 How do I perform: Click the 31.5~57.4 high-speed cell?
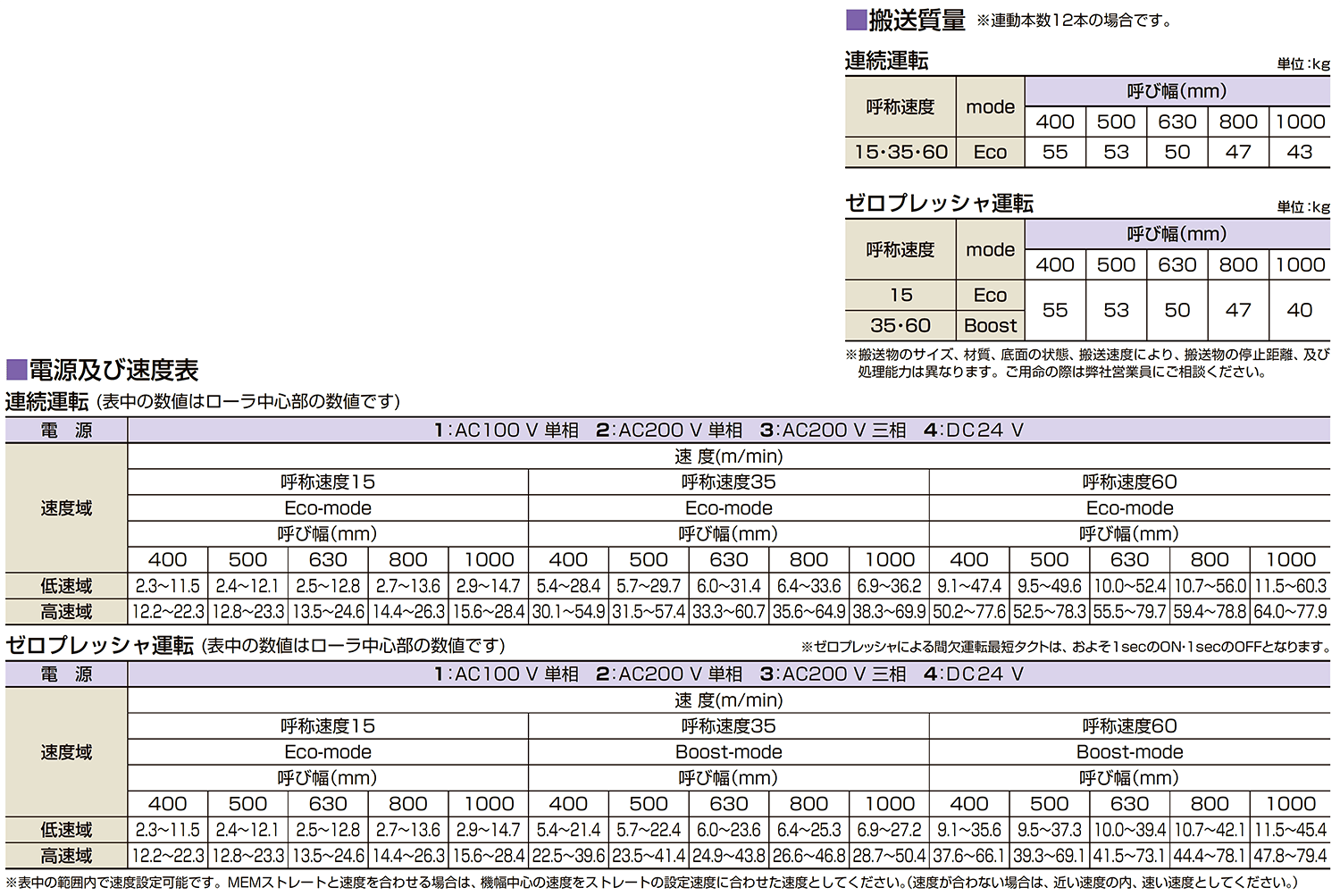click(649, 612)
